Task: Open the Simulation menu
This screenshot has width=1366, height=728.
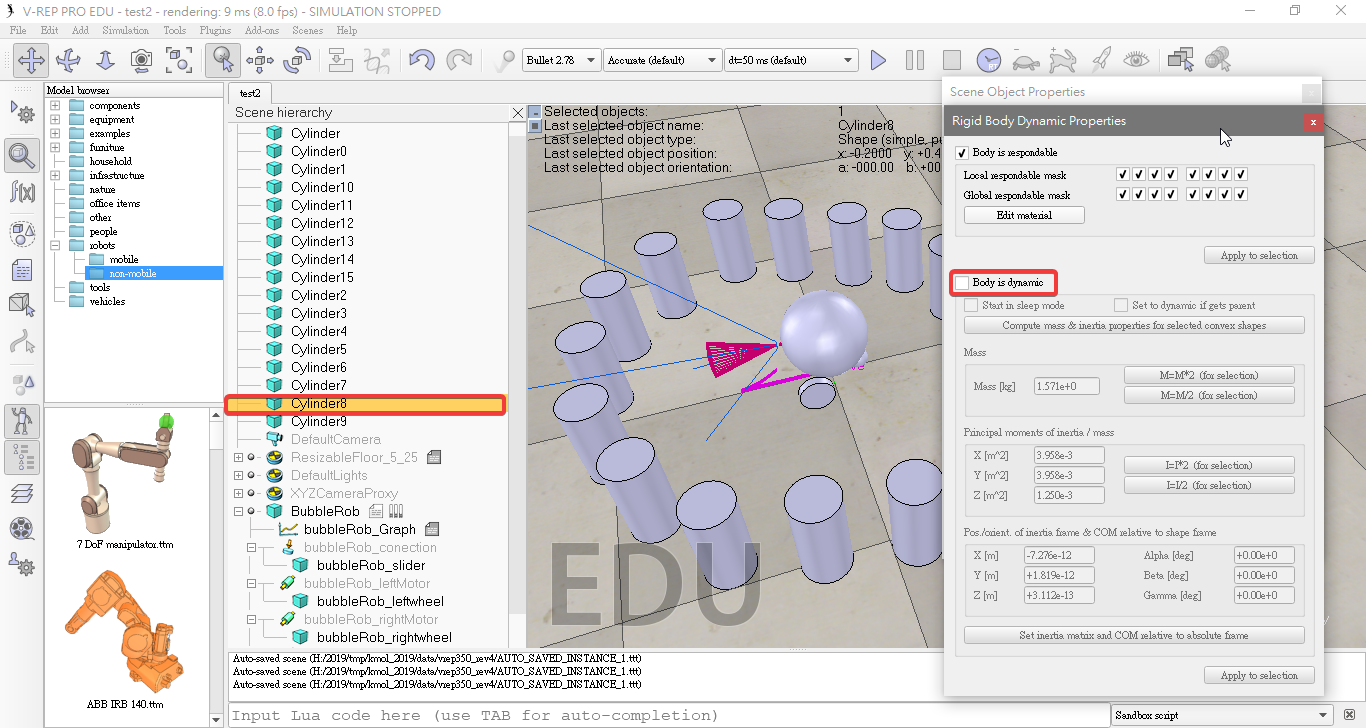Action: tap(125, 31)
